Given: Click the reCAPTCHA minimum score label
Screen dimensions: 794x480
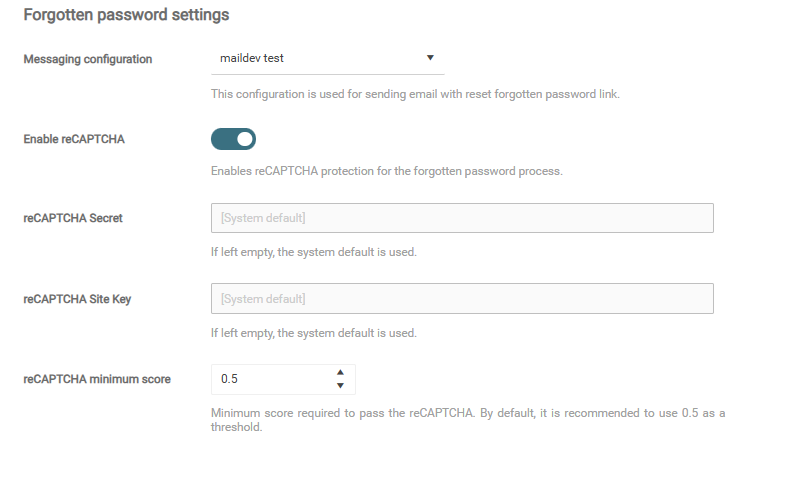Looking at the screenshot, I should [x=97, y=379].
